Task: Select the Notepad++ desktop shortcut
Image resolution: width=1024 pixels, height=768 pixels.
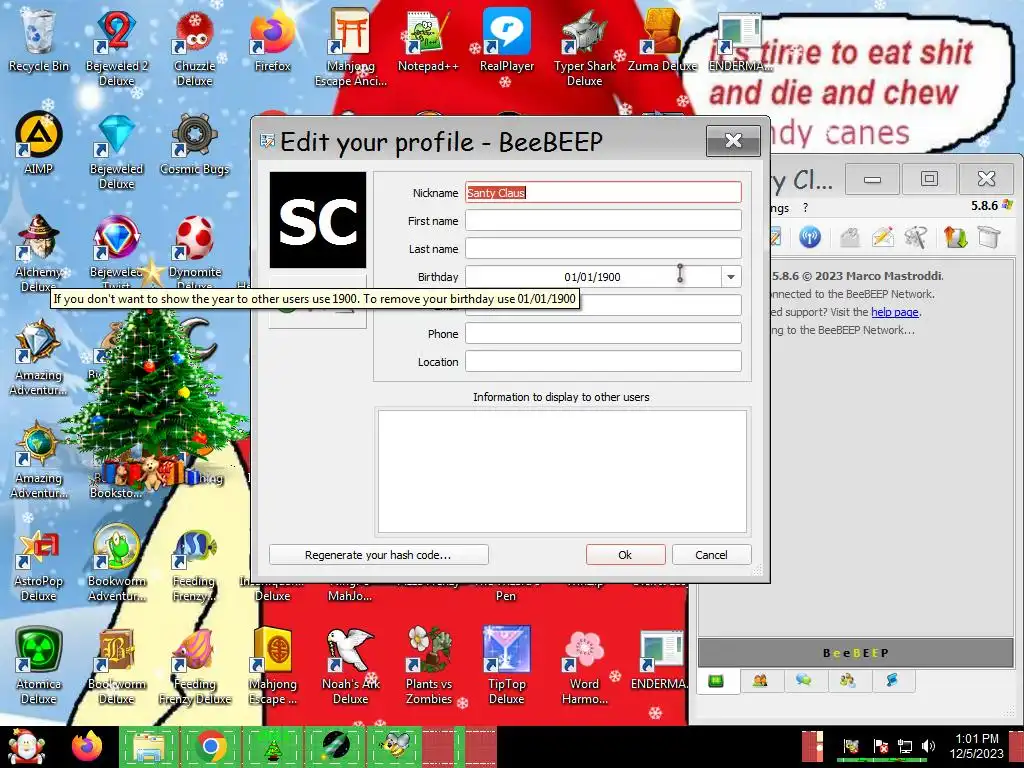Action: click(428, 40)
